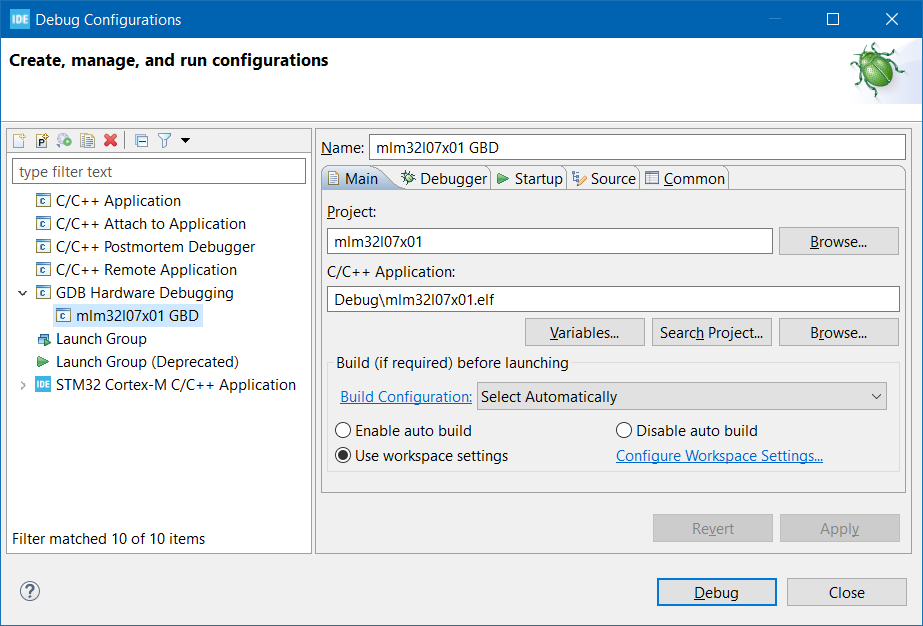Duplicate the selected launch configuration
Image resolution: width=923 pixels, height=626 pixels.
coord(87,141)
